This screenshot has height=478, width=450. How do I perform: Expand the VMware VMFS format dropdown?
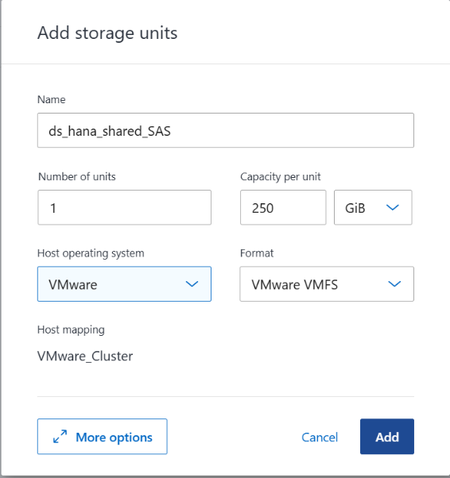coord(327,284)
